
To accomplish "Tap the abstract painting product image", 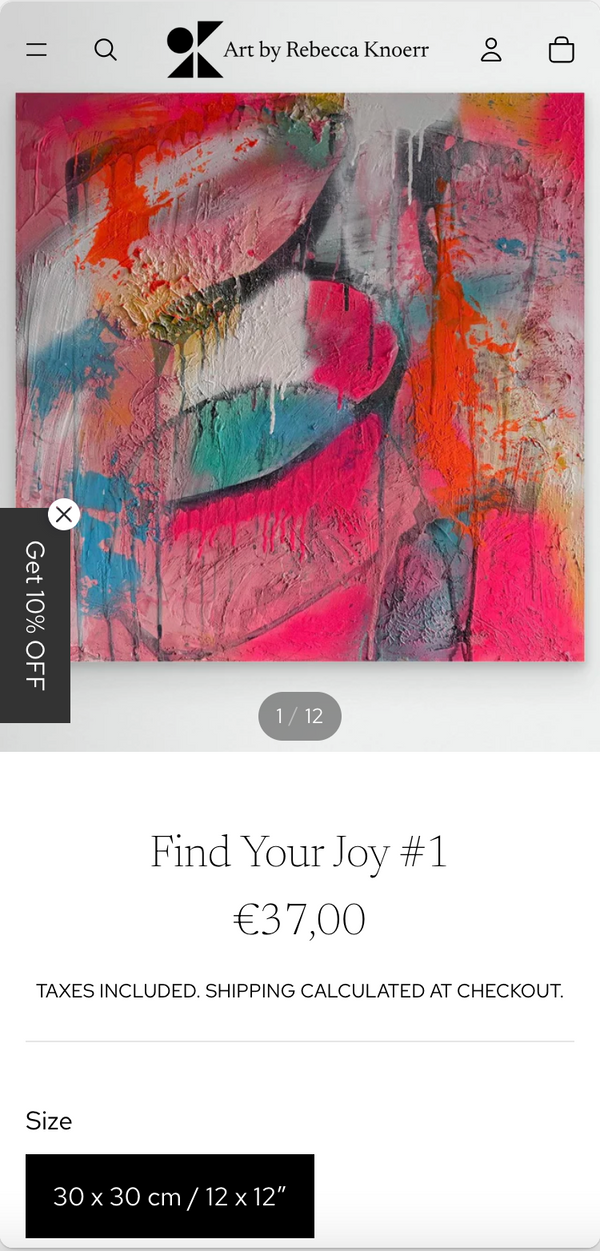I will (300, 377).
